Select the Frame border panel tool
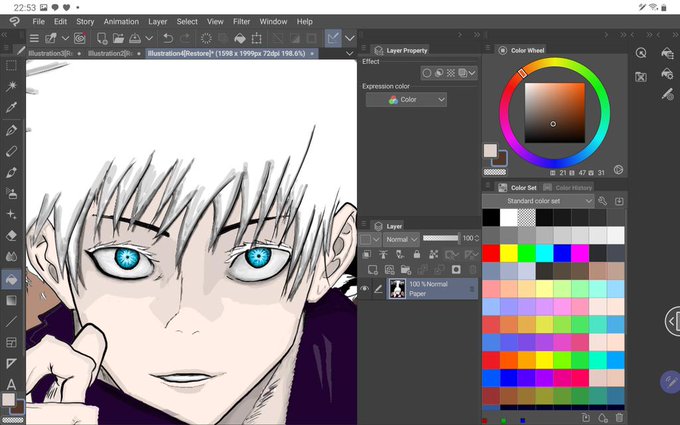 click(11, 343)
